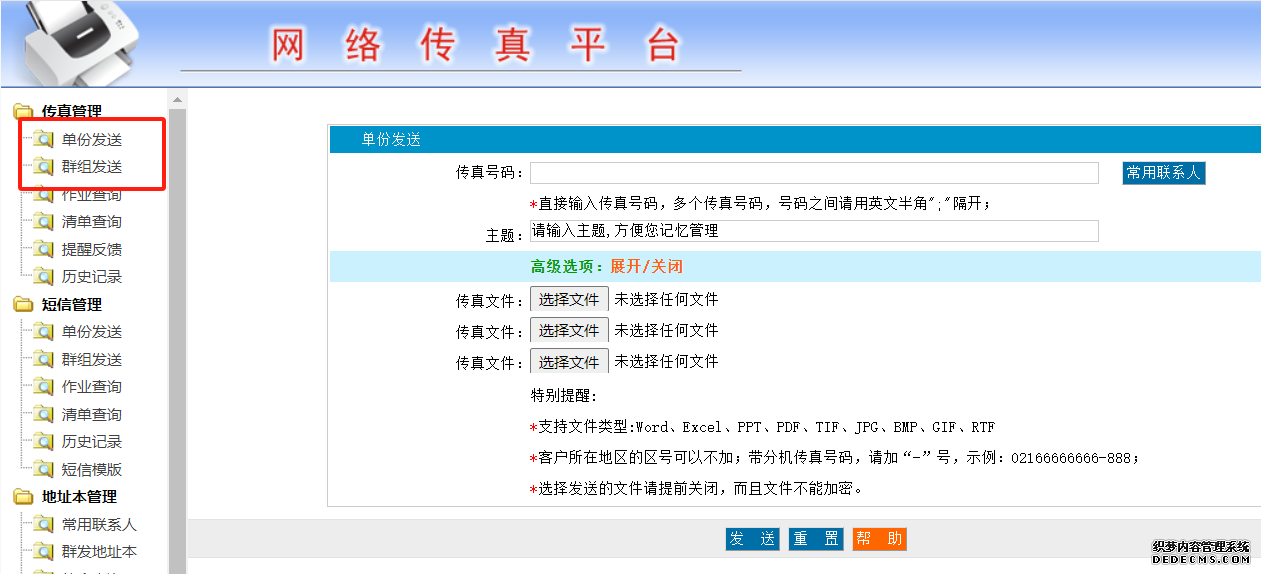The width and height of the screenshot is (1261, 574).
Task: Click the 短信管理 folder icon
Action: [x=23, y=305]
